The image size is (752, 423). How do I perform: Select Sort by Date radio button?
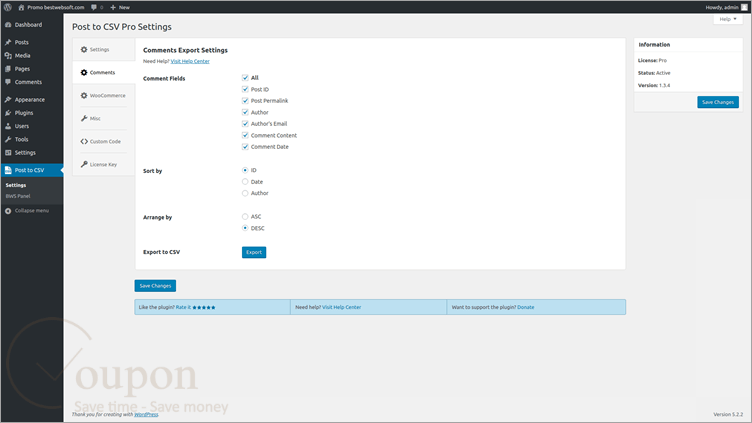point(245,182)
